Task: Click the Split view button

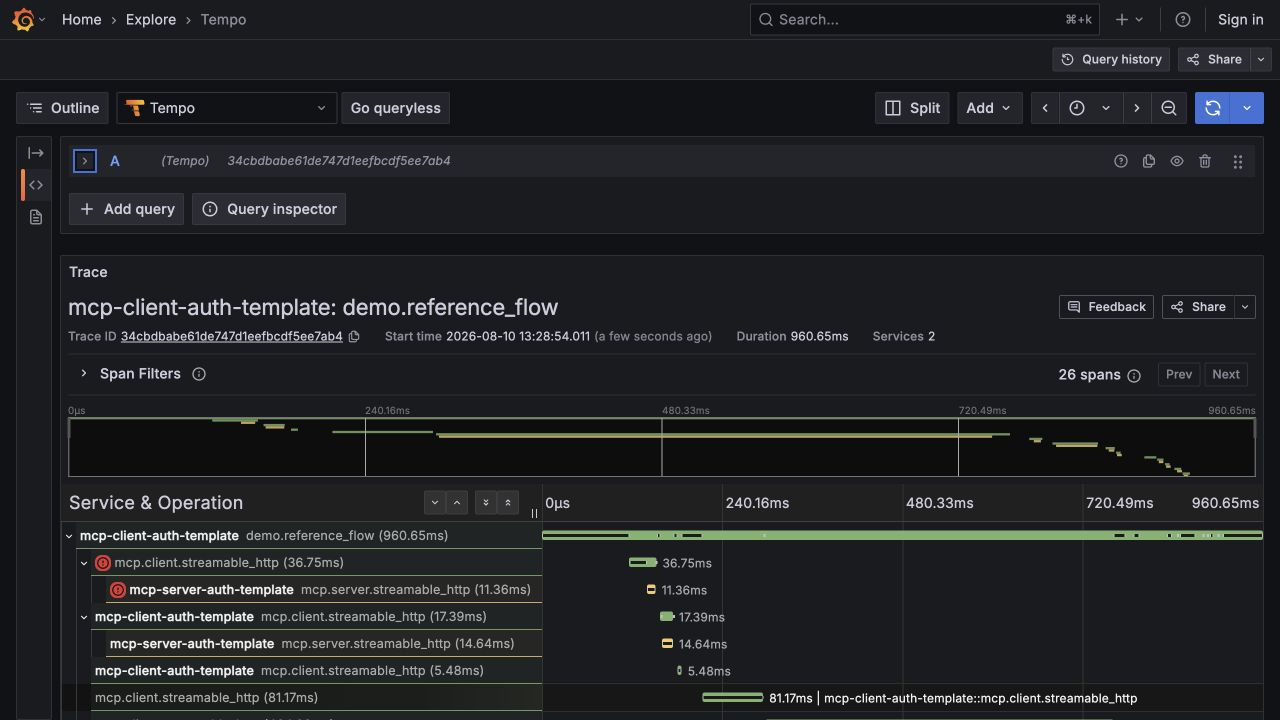Action: [912, 108]
